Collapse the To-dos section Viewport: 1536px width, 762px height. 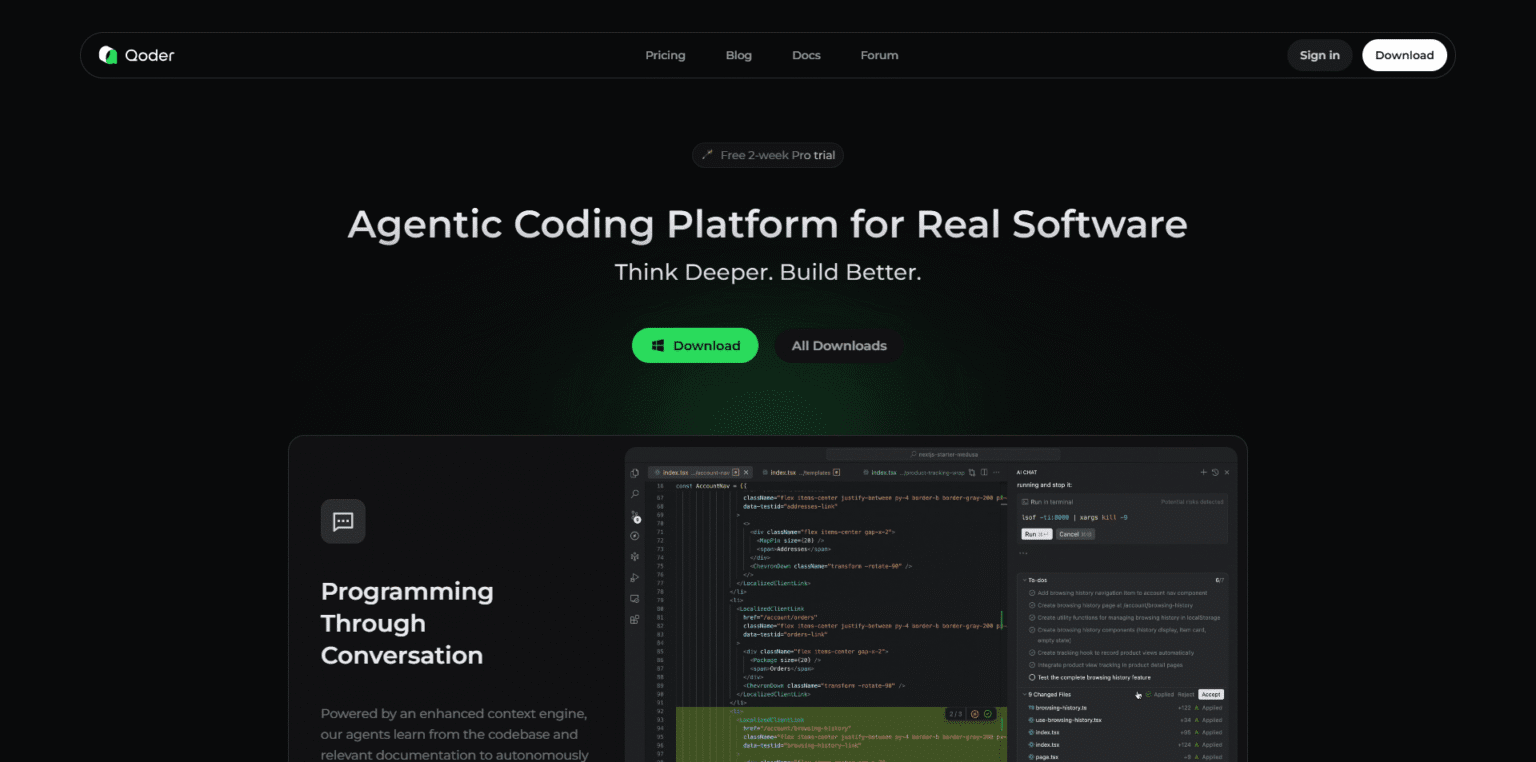[x=1024, y=581]
